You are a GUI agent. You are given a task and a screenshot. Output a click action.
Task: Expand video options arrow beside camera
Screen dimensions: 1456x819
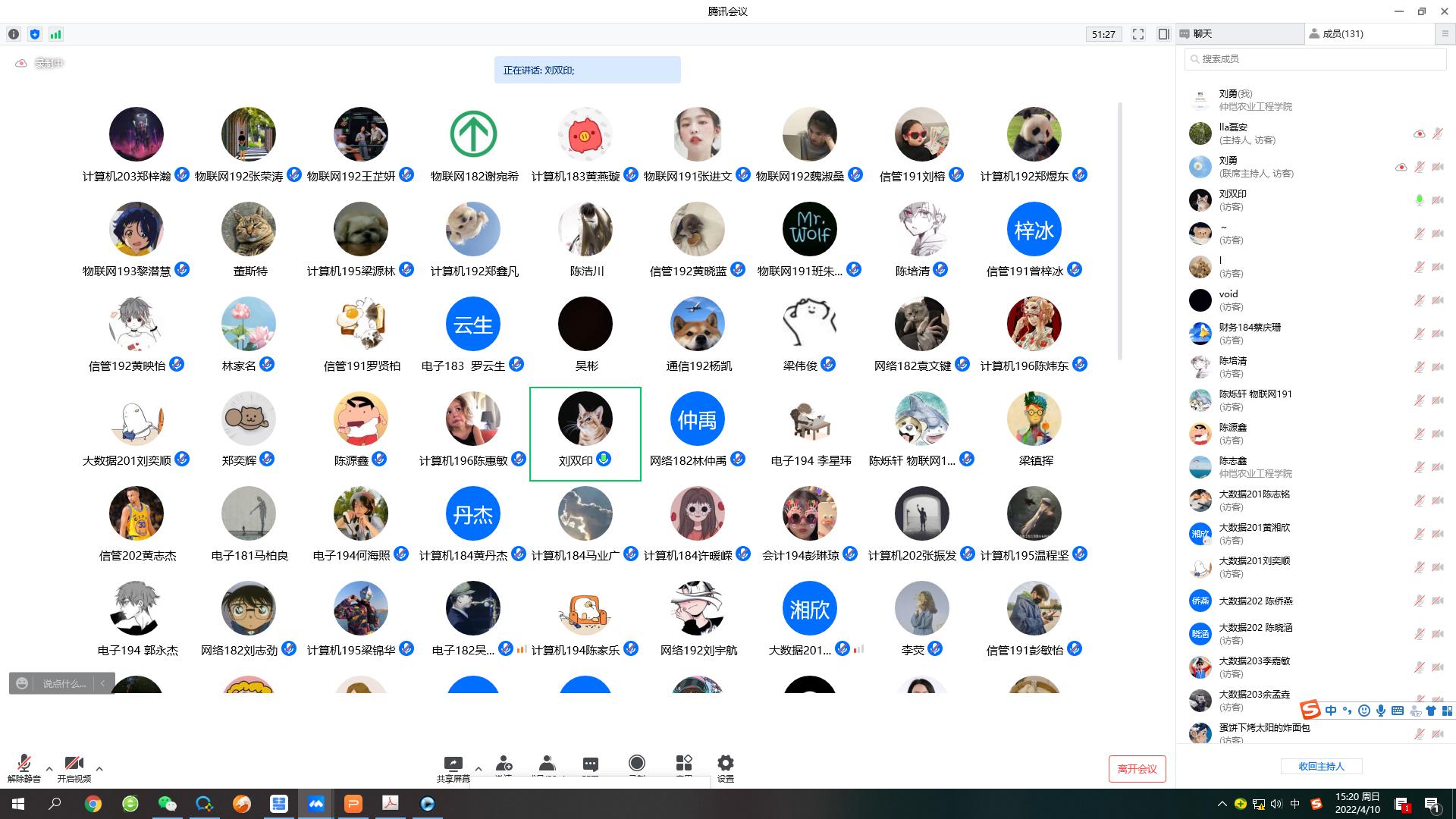pos(99,769)
